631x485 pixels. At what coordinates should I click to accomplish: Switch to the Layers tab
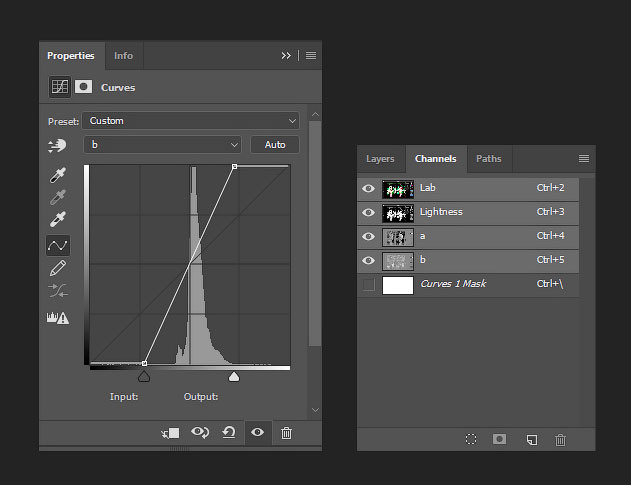[x=380, y=159]
